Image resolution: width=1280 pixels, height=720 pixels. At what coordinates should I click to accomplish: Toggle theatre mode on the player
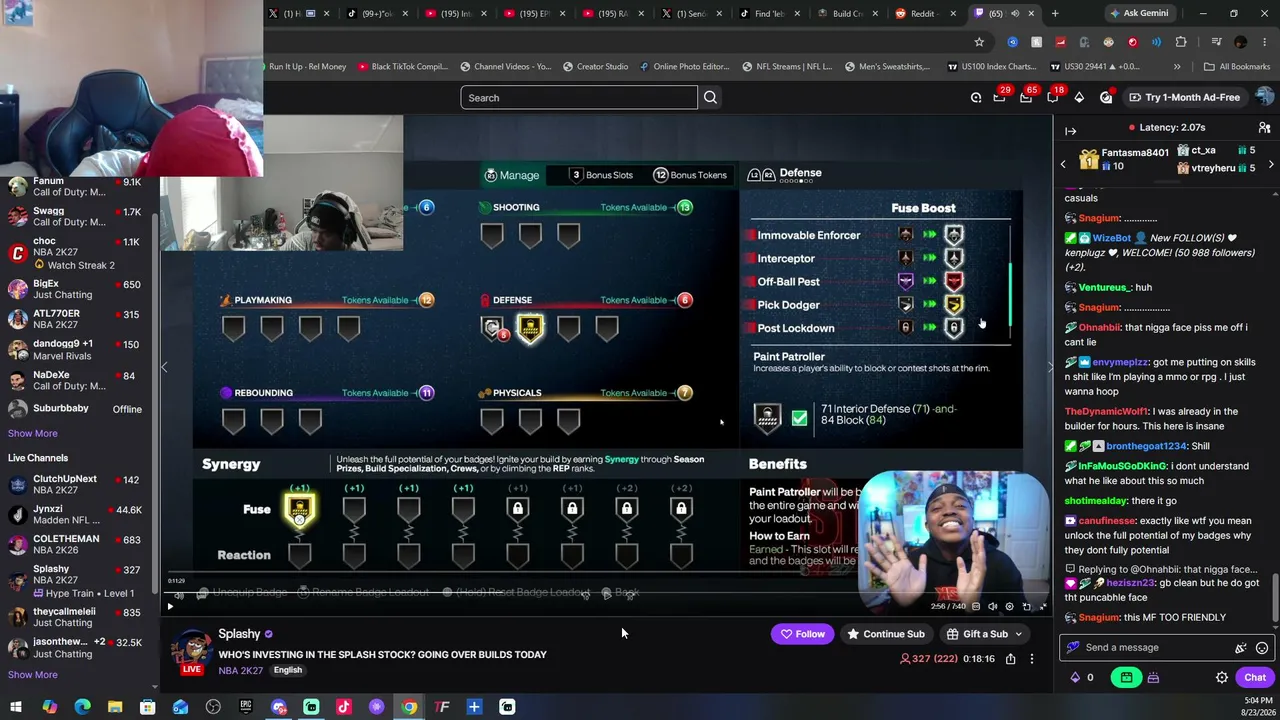pos(1026,606)
